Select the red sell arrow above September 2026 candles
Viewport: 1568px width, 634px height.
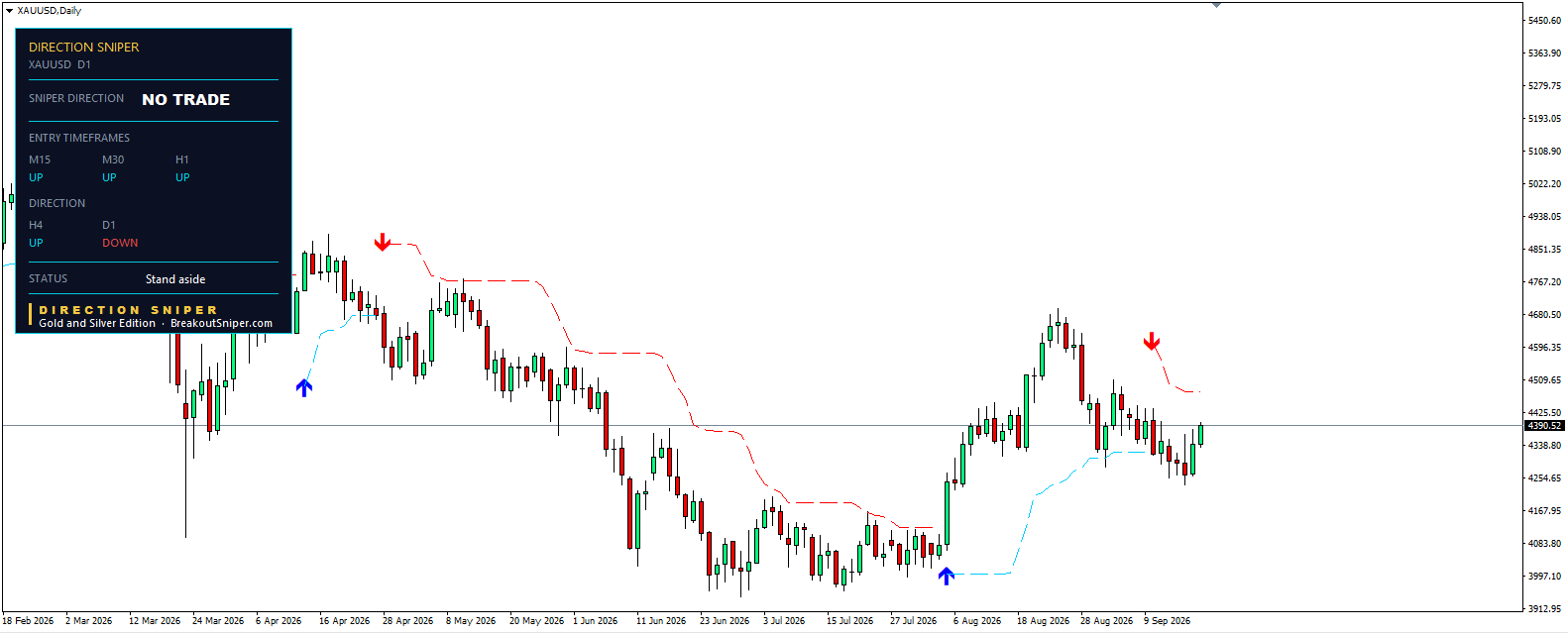[x=1152, y=342]
